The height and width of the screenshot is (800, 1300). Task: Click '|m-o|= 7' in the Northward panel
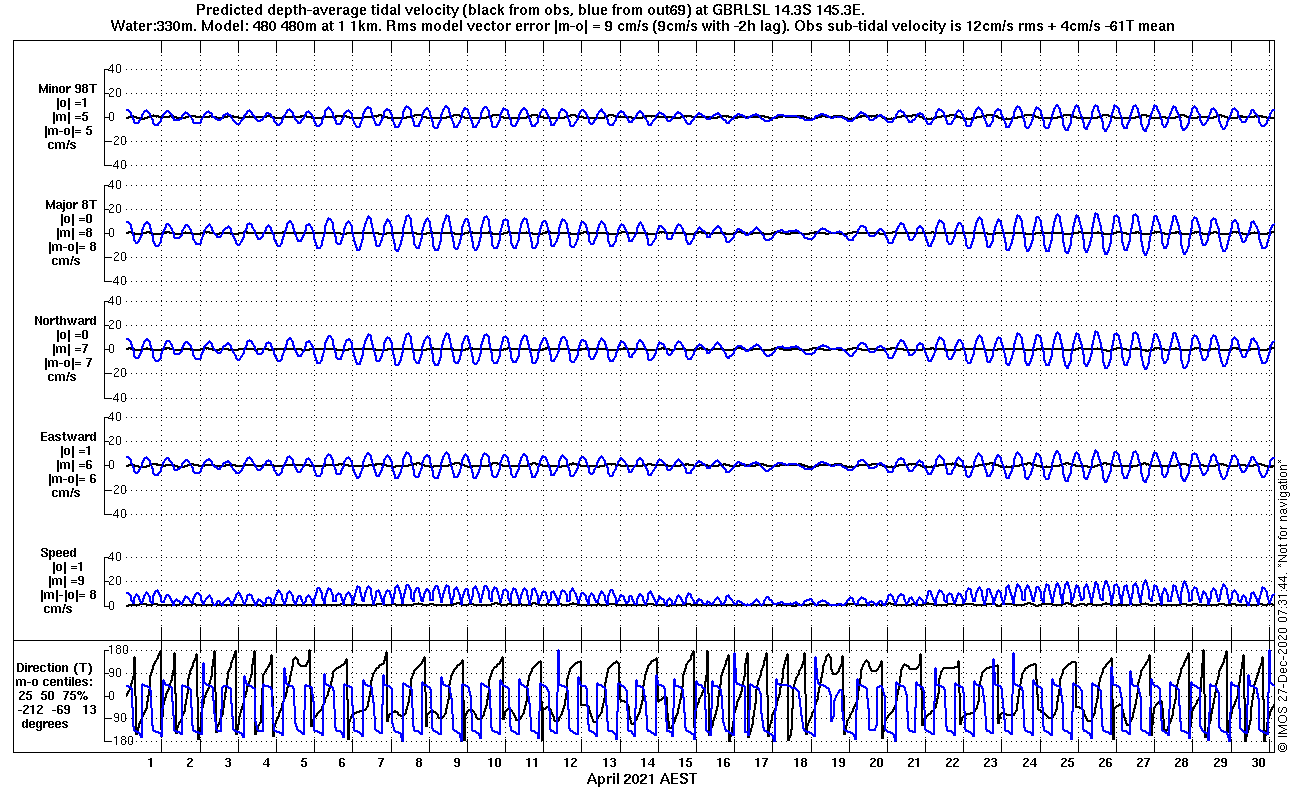pyautogui.click(x=68, y=363)
